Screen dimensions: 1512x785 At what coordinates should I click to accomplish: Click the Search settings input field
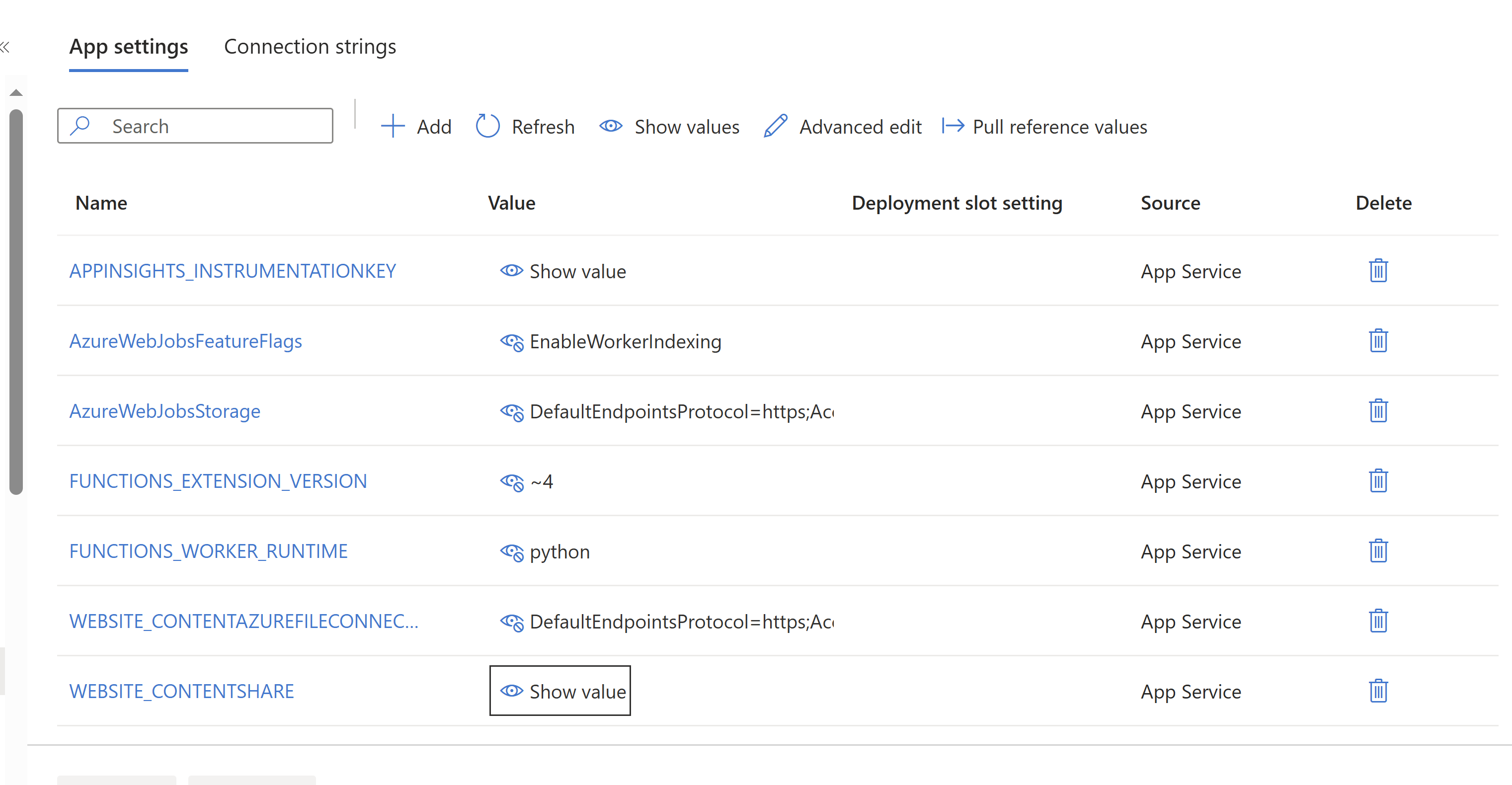[x=205, y=126]
